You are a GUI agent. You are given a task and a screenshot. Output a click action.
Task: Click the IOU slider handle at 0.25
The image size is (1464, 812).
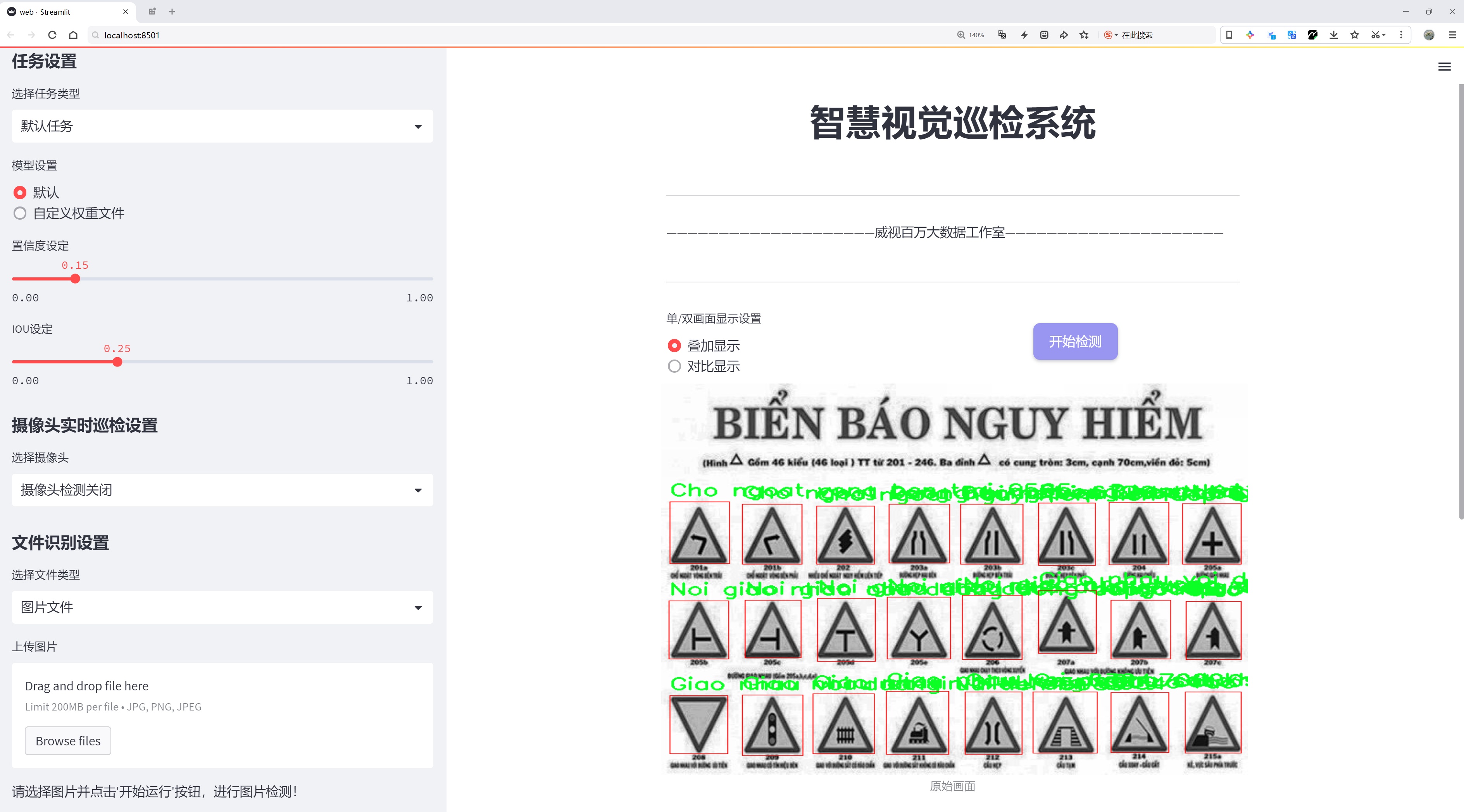tap(117, 362)
